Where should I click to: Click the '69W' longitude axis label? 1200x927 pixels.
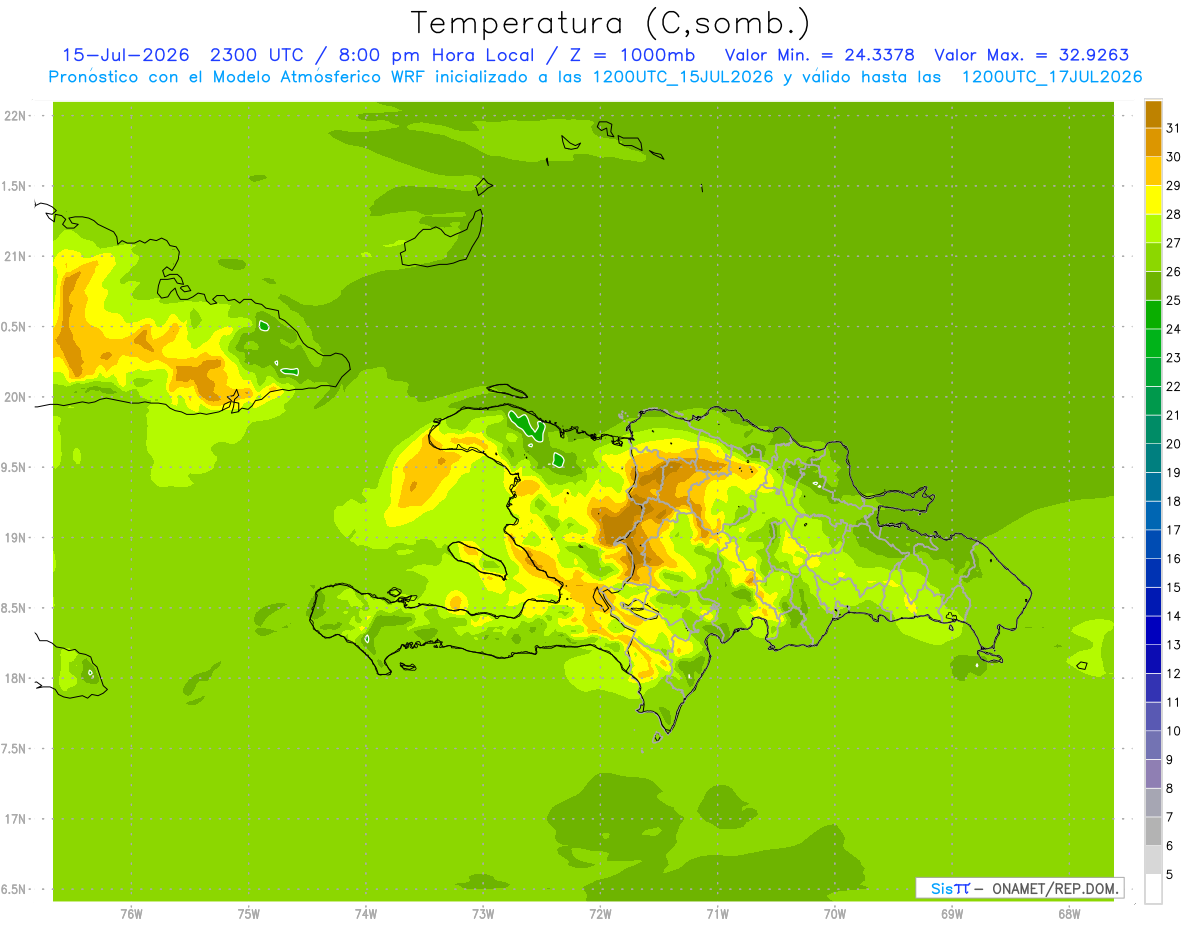[952, 915]
